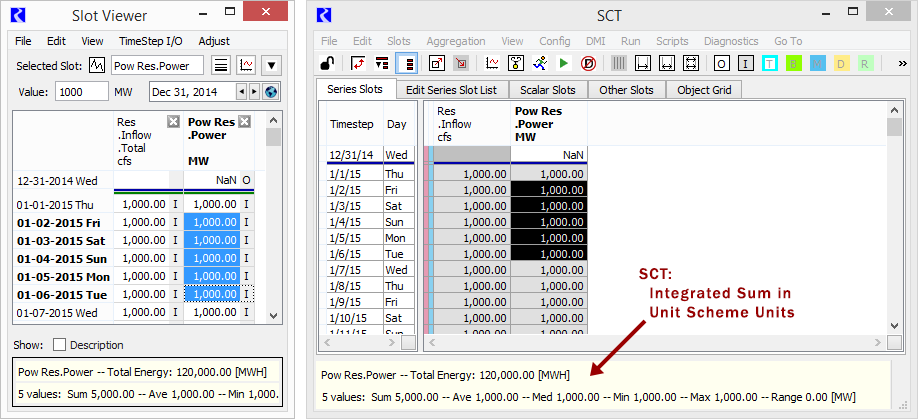Switch to Scalar Slots tab
The height and width of the screenshot is (419, 918).
(x=547, y=90)
